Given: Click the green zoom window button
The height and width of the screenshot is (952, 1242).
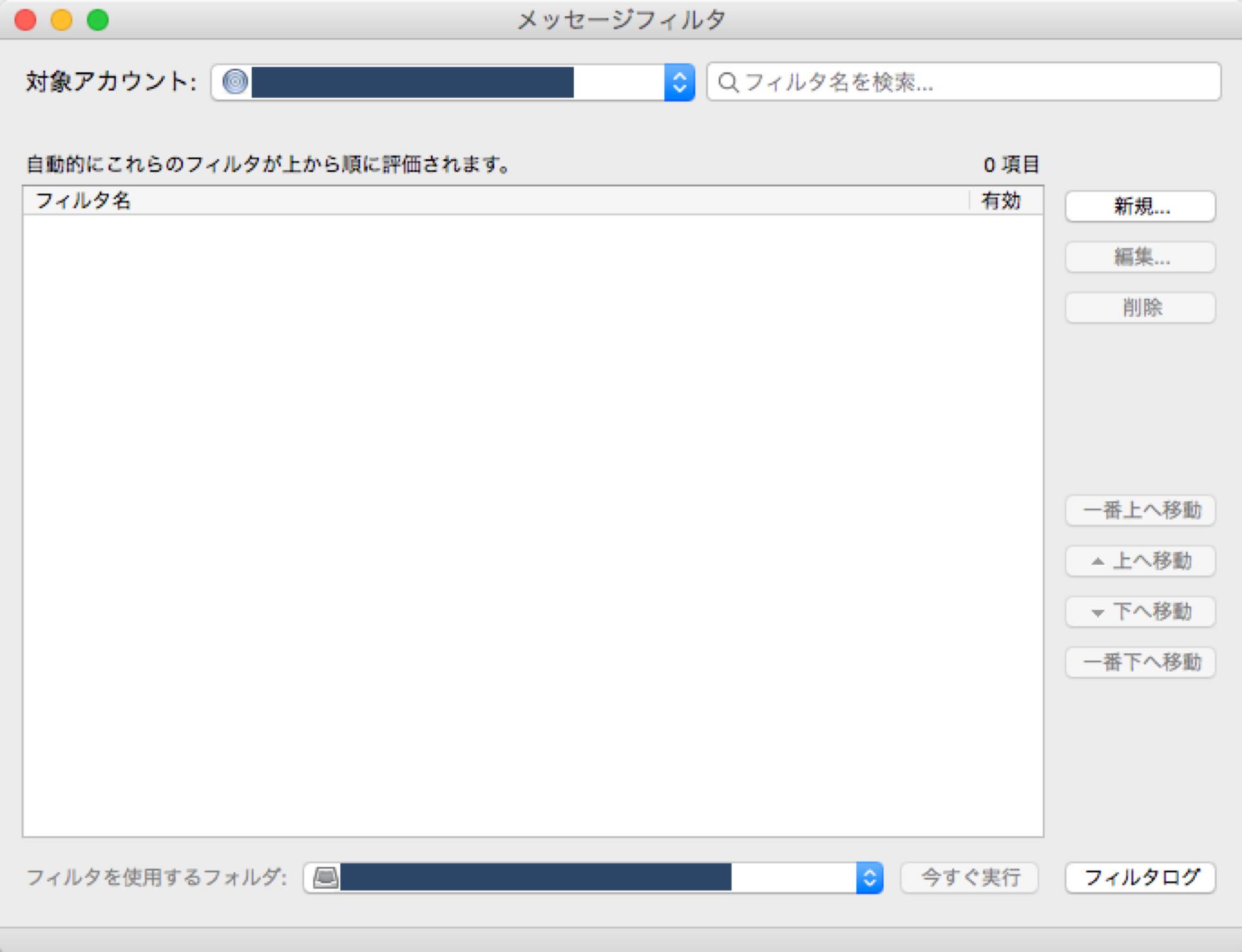Looking at the screenshot, I should point(98,20).
